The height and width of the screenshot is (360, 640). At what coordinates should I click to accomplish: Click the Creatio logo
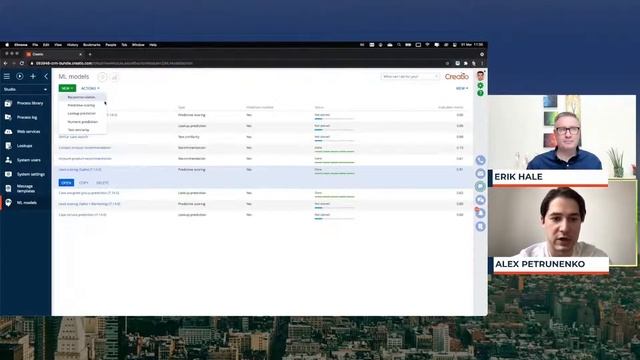click(456, 76)
